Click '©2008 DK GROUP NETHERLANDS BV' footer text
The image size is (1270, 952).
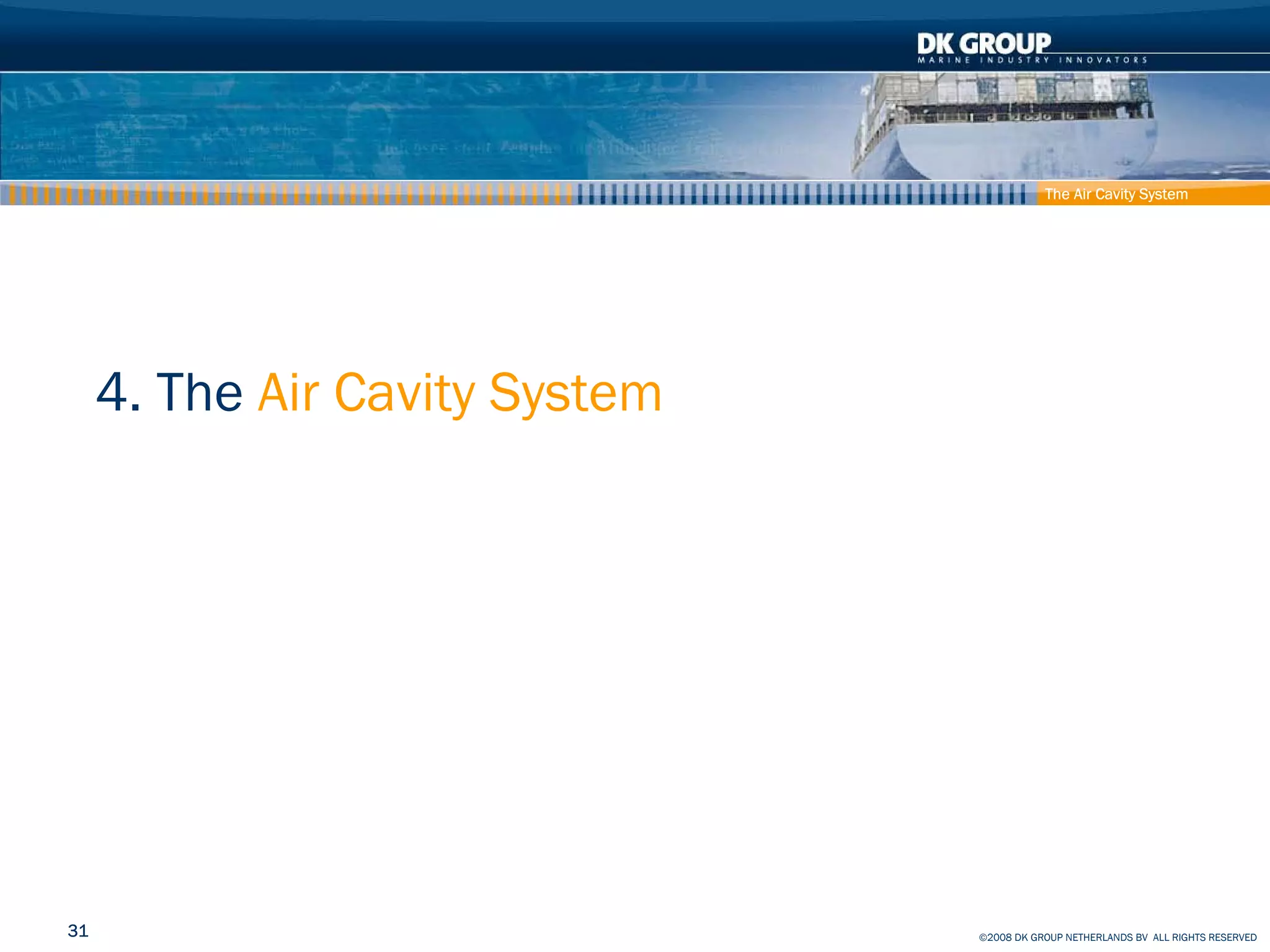(x=1063, y=938)
